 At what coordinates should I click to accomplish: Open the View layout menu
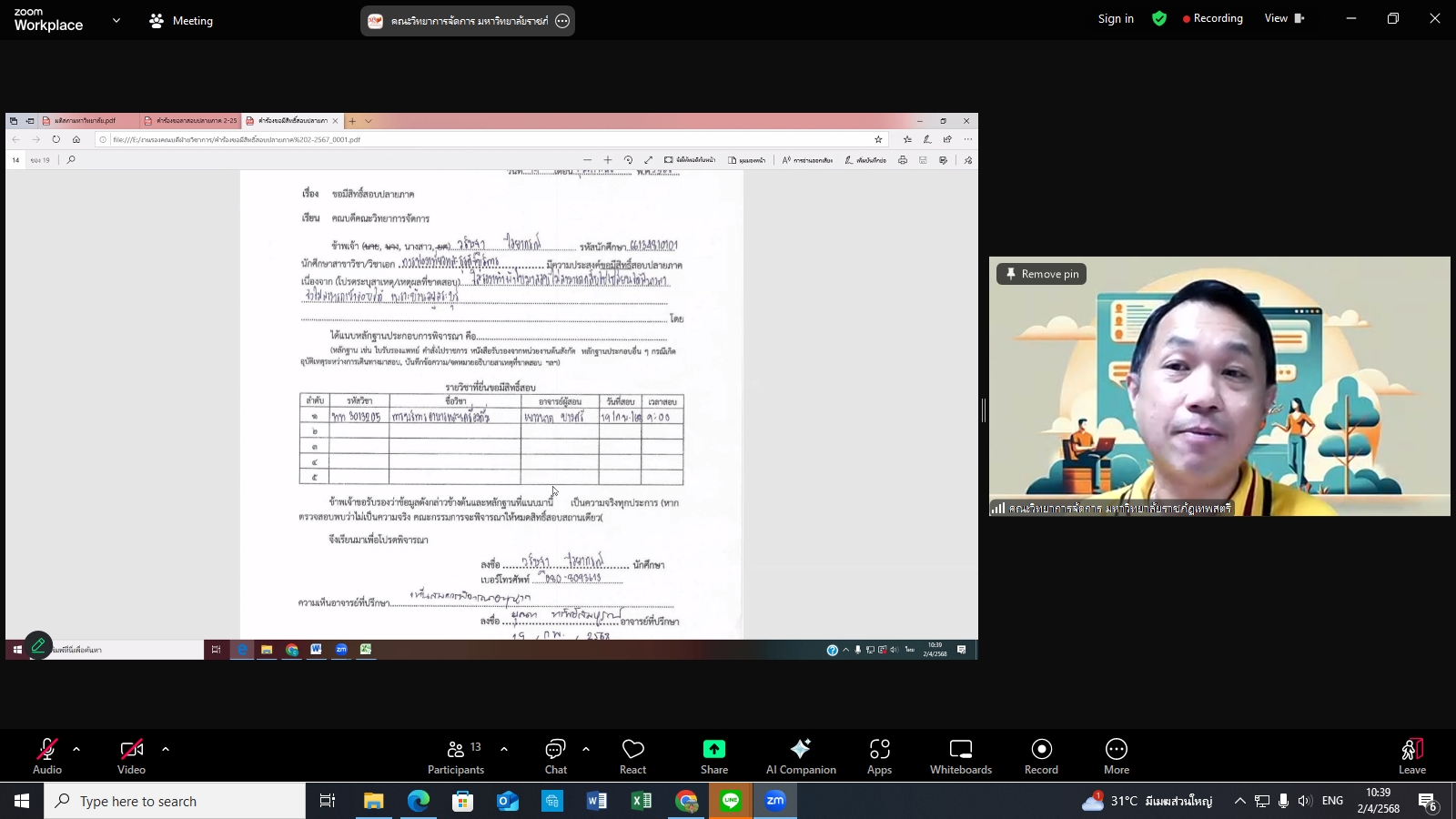tap(1284, 18)
